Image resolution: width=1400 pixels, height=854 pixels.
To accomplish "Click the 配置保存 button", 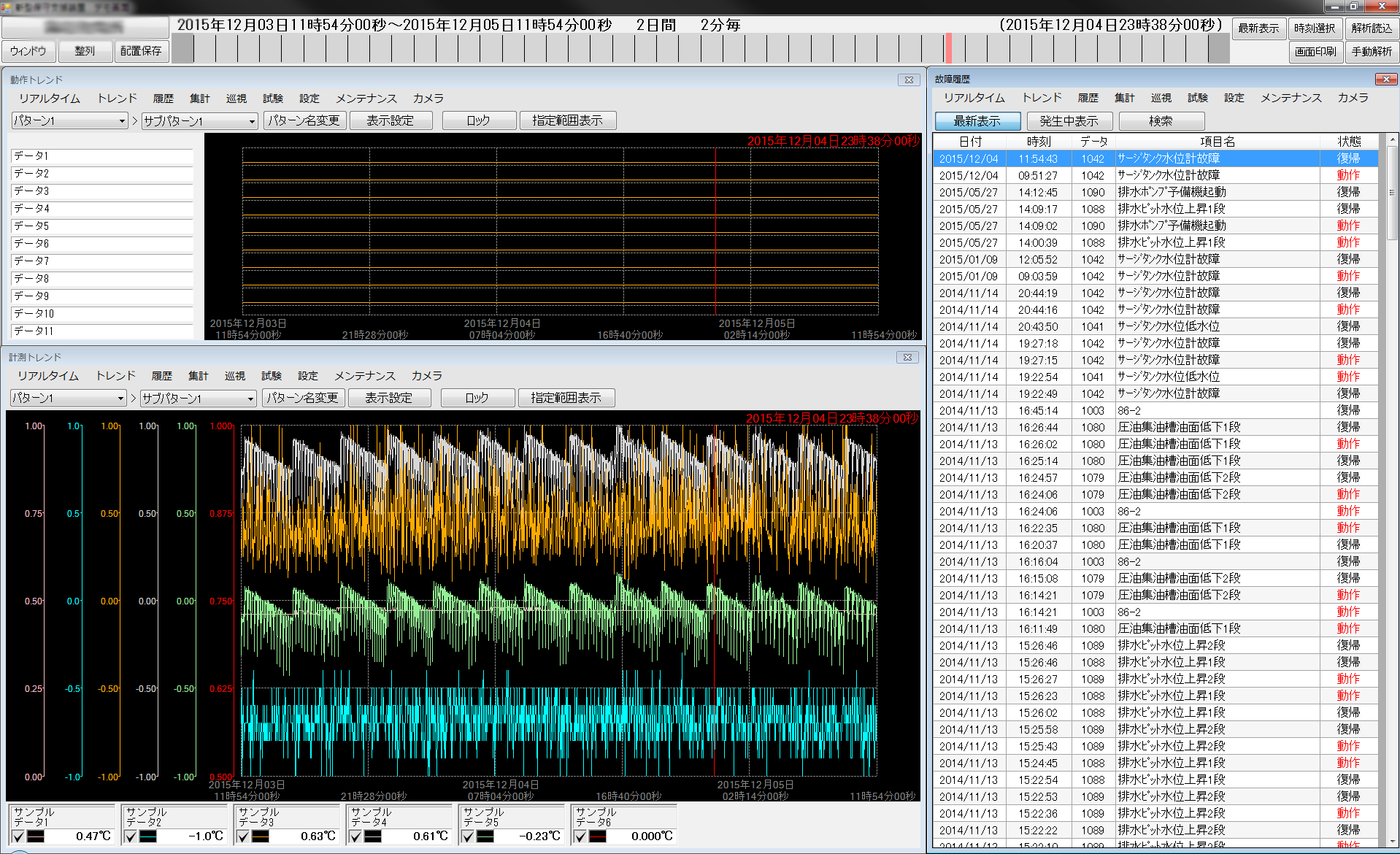I will pyautogui.click(x=141, y=51).
